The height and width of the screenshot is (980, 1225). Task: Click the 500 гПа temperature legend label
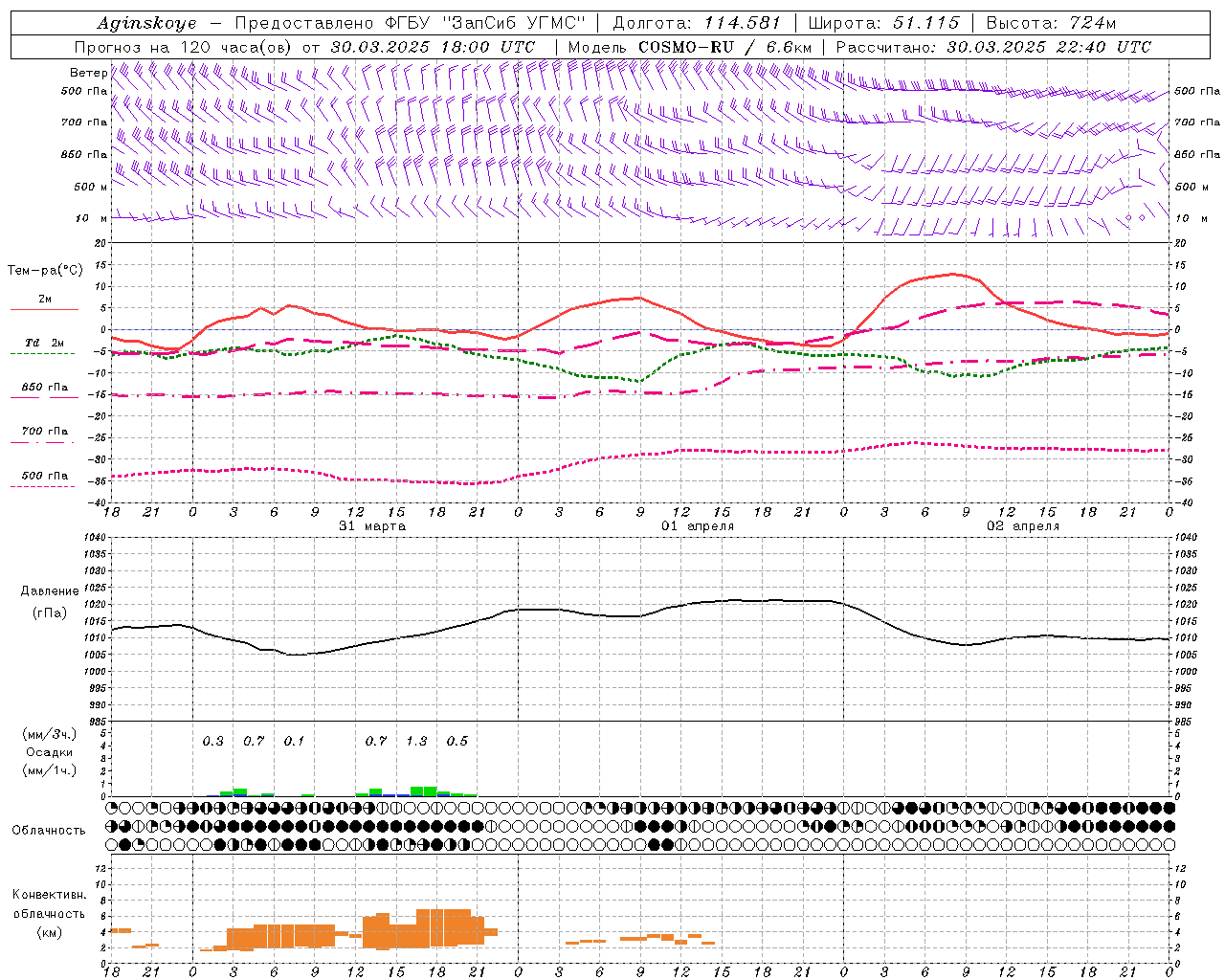(45, 476)
